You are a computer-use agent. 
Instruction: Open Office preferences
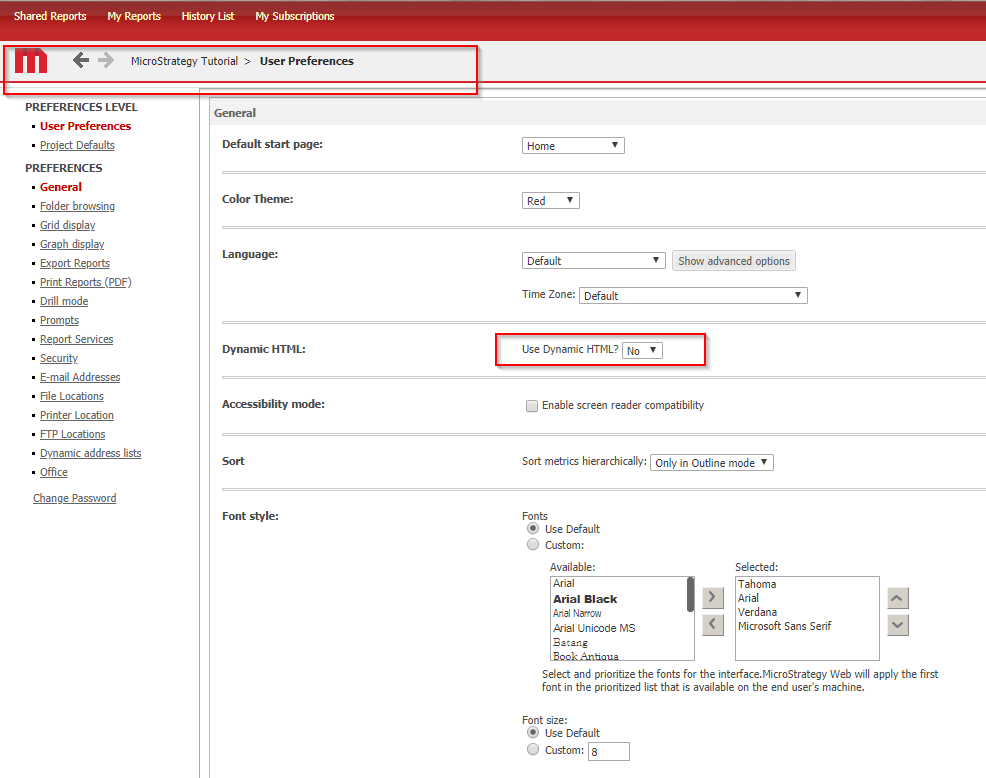(x=53, y=472)
